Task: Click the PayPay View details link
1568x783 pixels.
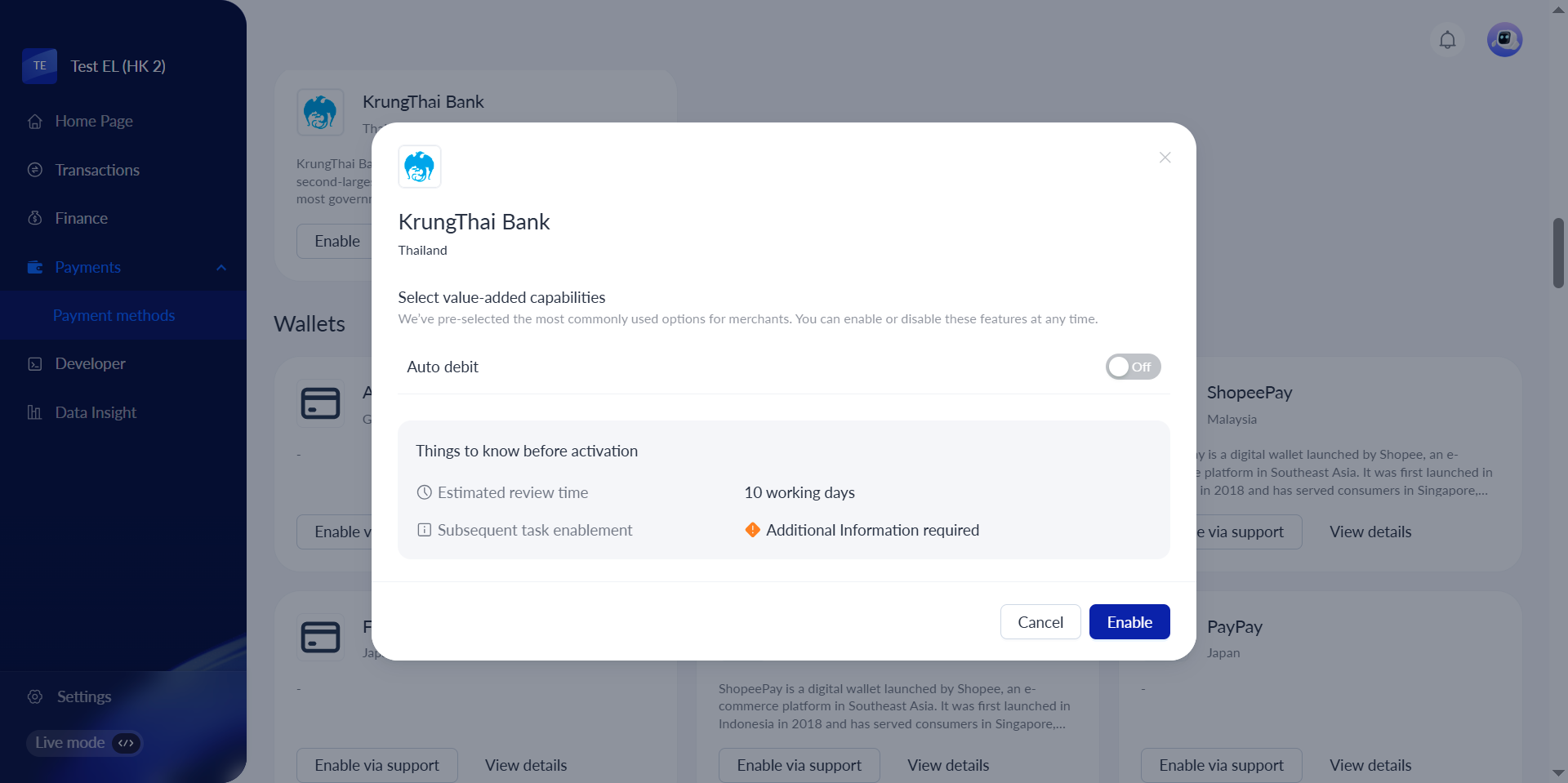Action: (x=1370, y=765)
